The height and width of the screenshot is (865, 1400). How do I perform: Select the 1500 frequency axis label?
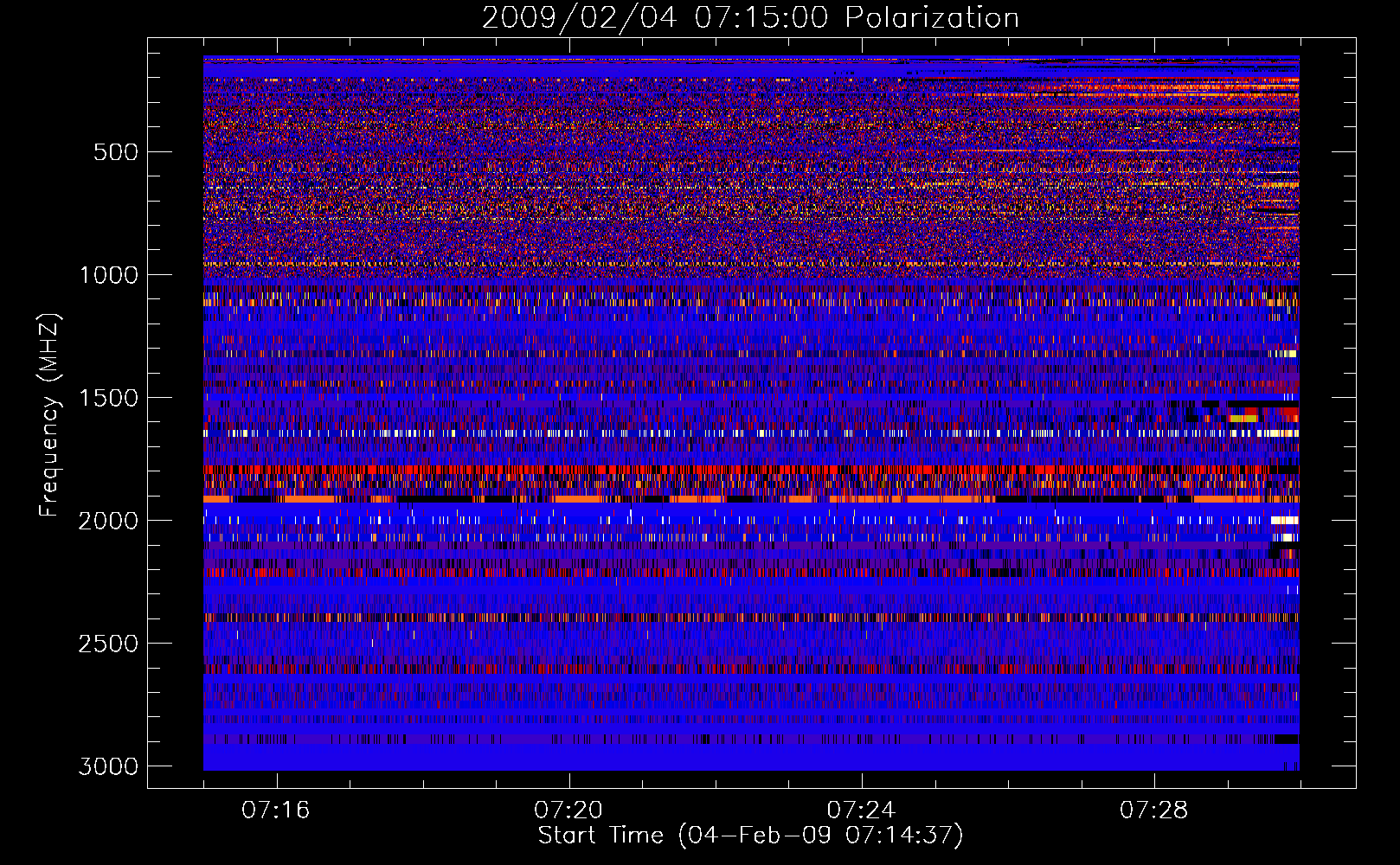click(x=109, y=399)
